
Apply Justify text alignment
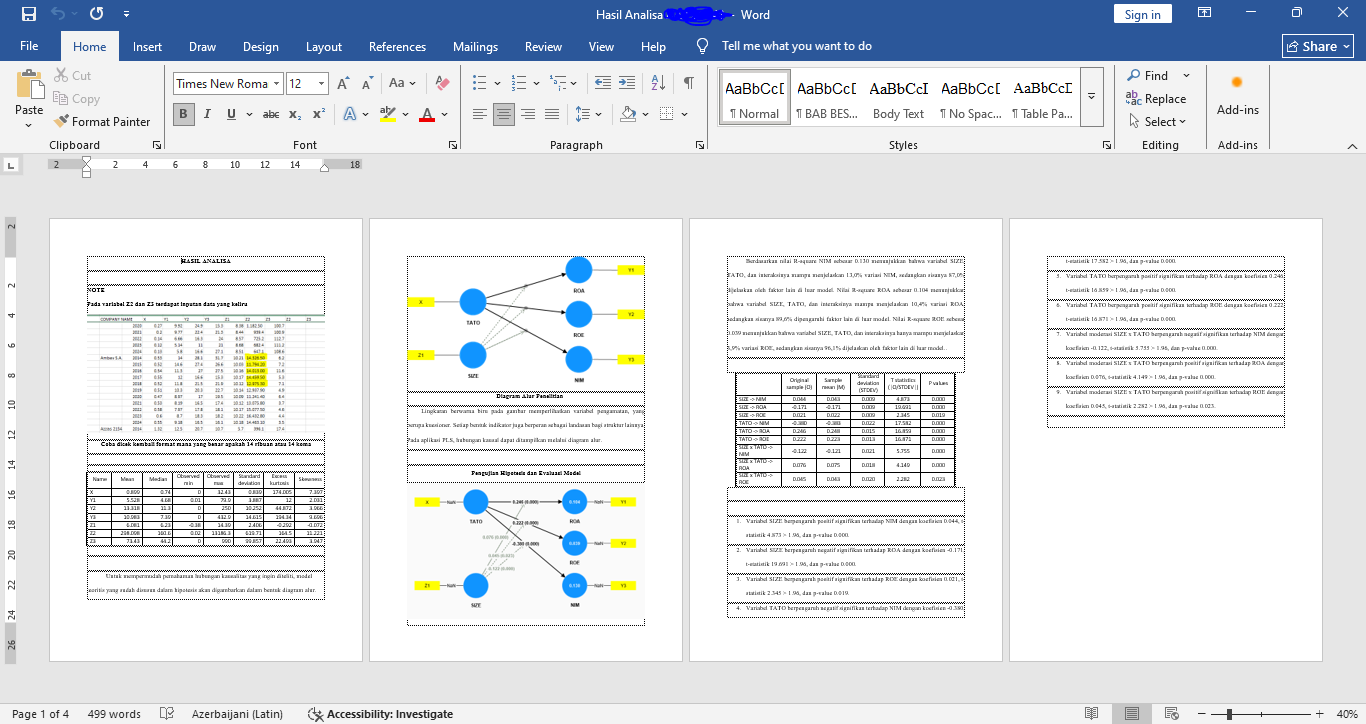[x=550, y=114]
